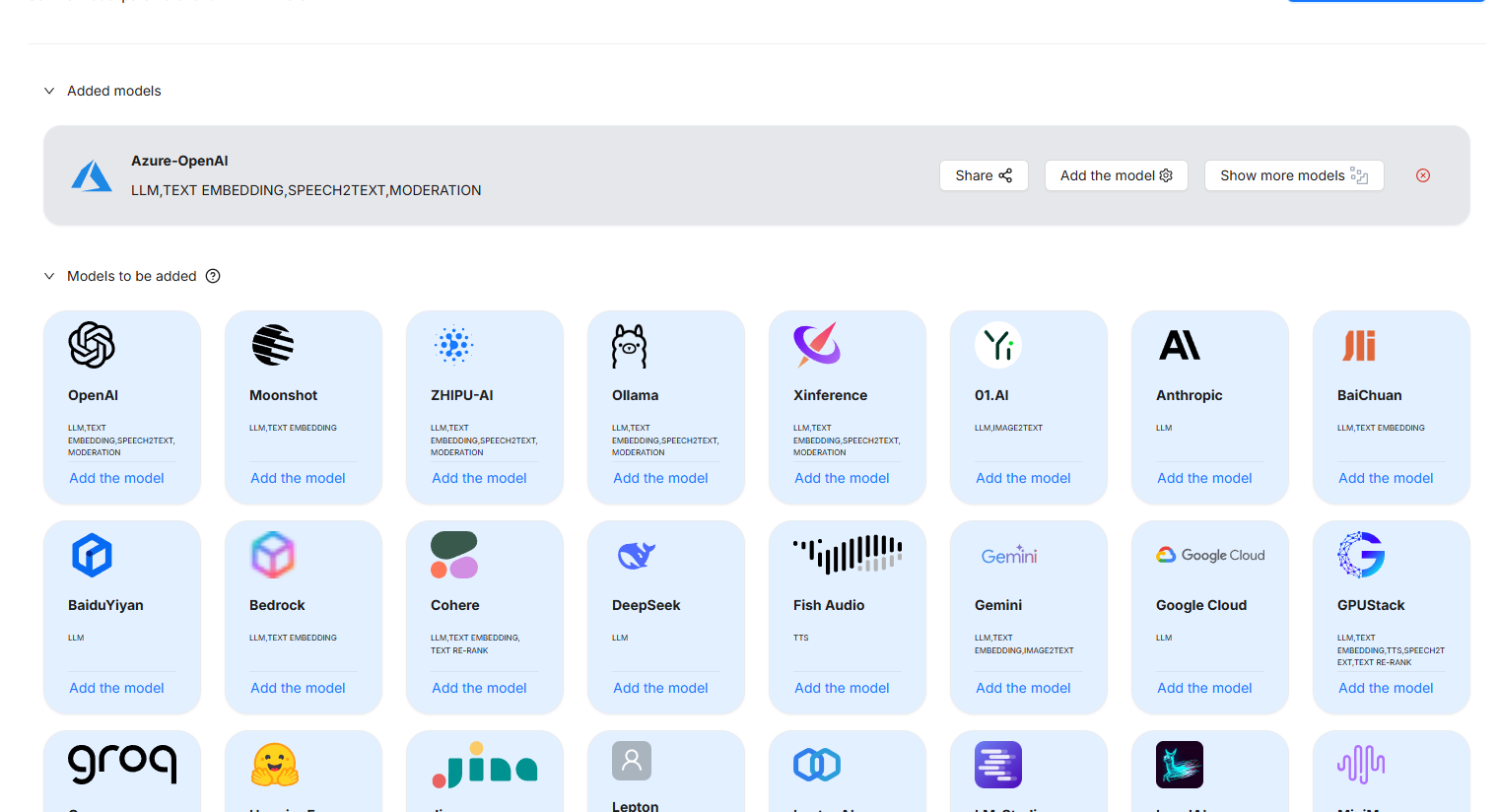Click the Lepton card title
Image resolution: width=1499 pixels, height=812 pixels.
coord(636,806)
